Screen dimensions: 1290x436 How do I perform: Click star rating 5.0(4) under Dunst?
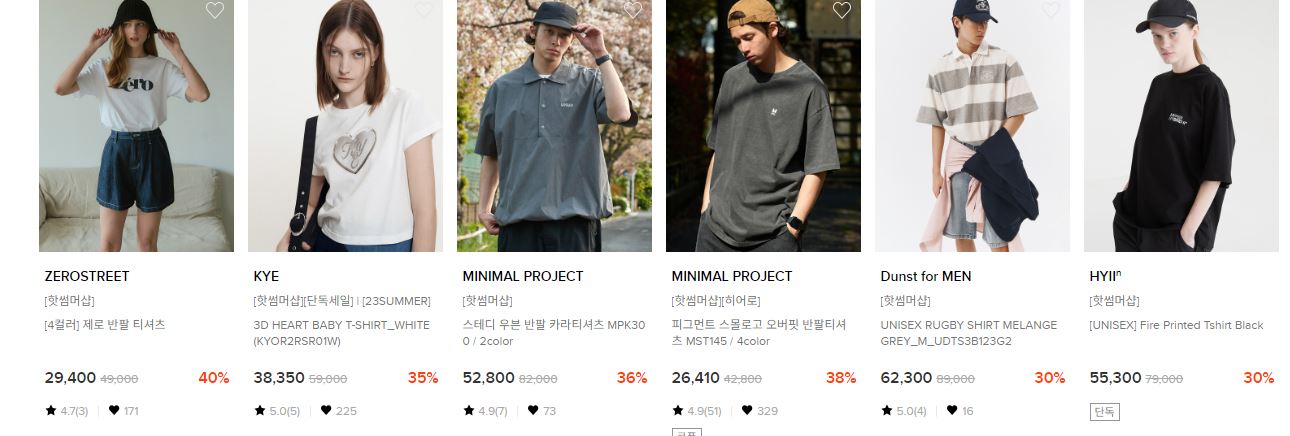[x=904, y=411]
